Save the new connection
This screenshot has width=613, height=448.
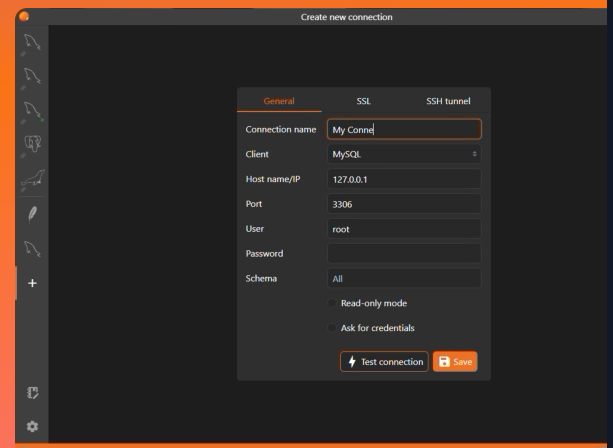[455, 362]
